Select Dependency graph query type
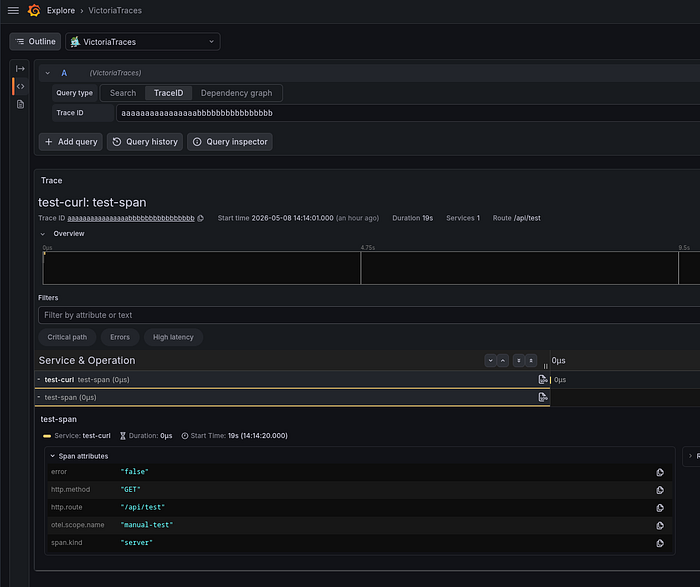Screen dimensions: 700x587 (x=236, y=93)
